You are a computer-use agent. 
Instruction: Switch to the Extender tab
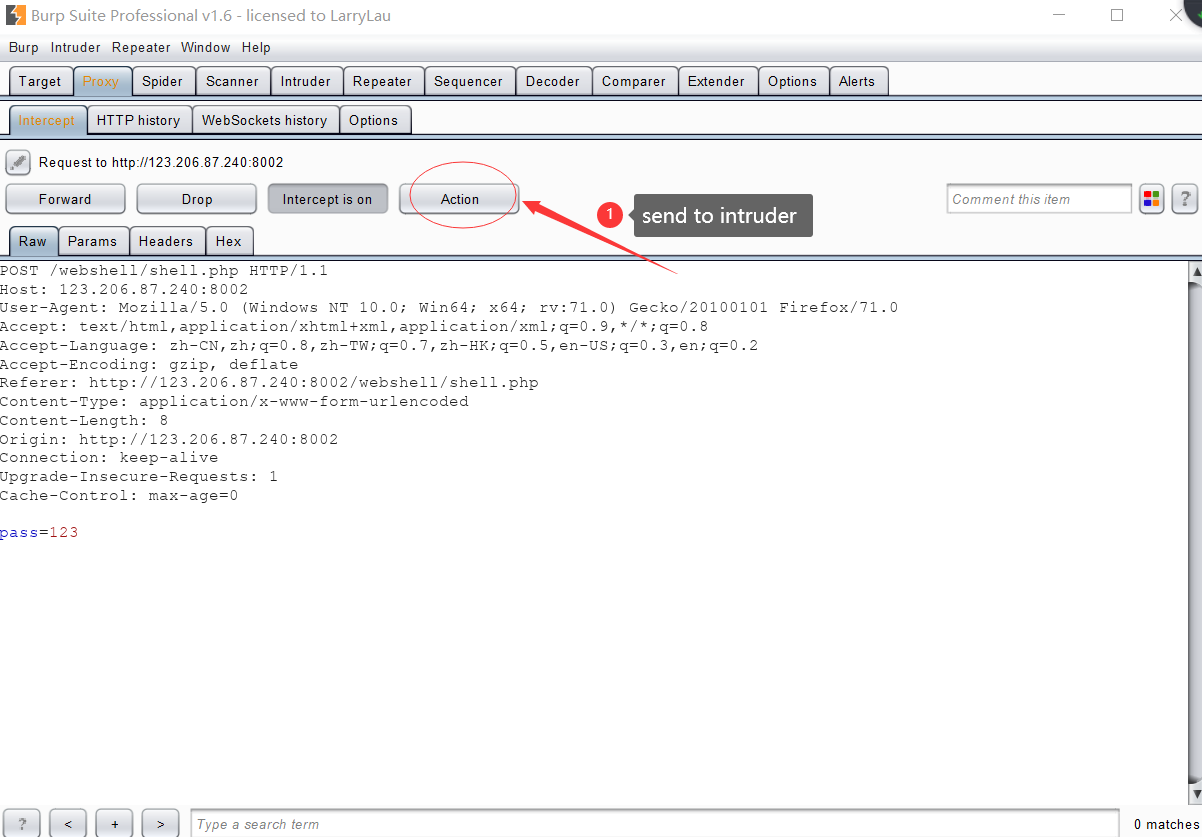click(x=717, y=81)
